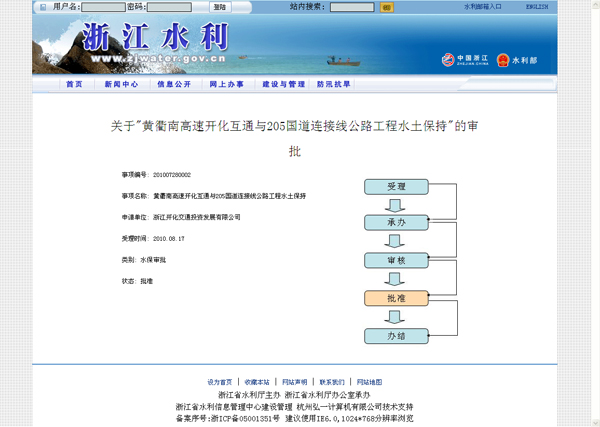Screen dimensions: 600x427
Task: Go to 首页 in navigation bar
Action: click(74, 85)
